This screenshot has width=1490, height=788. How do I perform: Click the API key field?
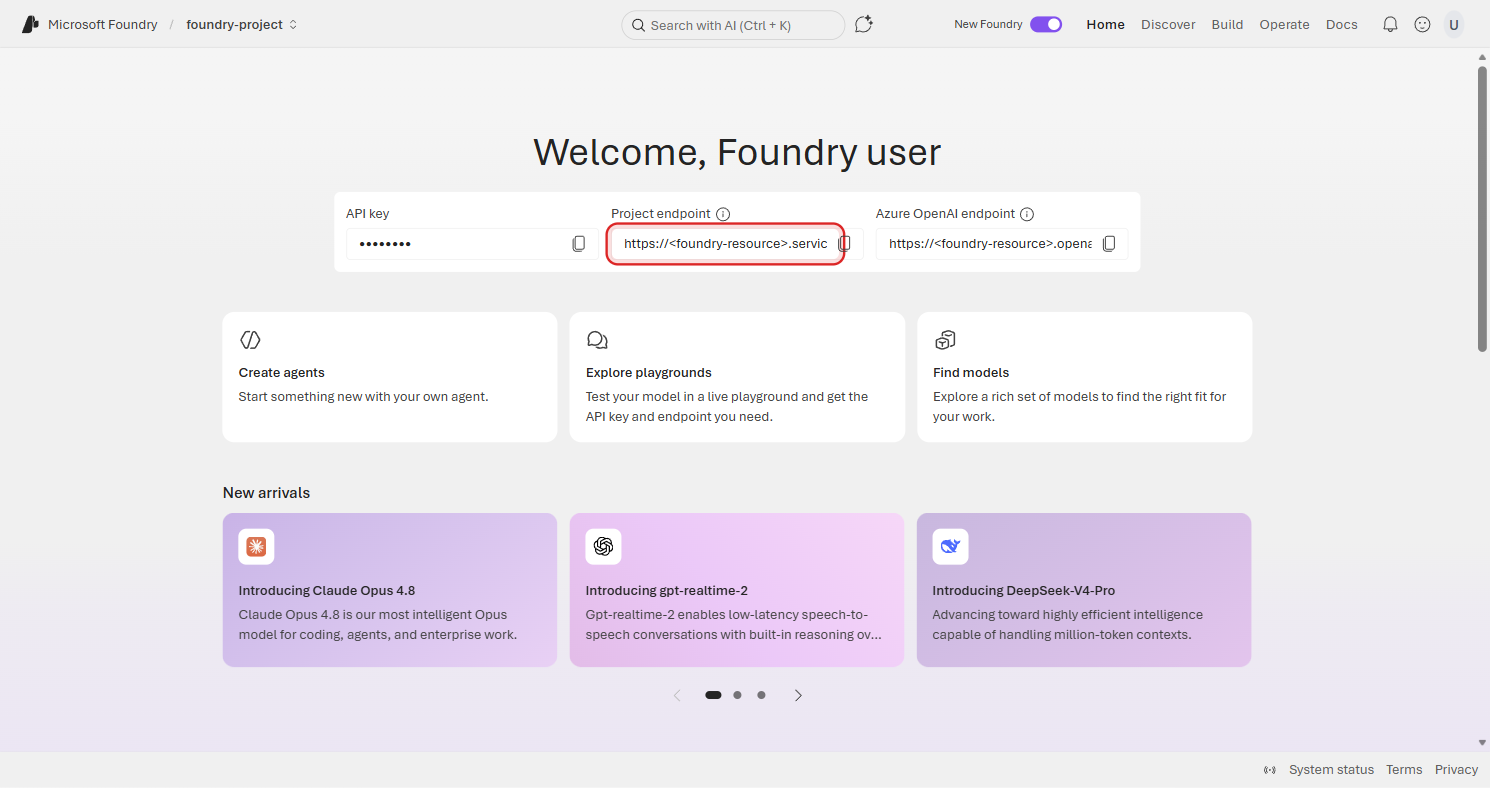click(472, 244)
